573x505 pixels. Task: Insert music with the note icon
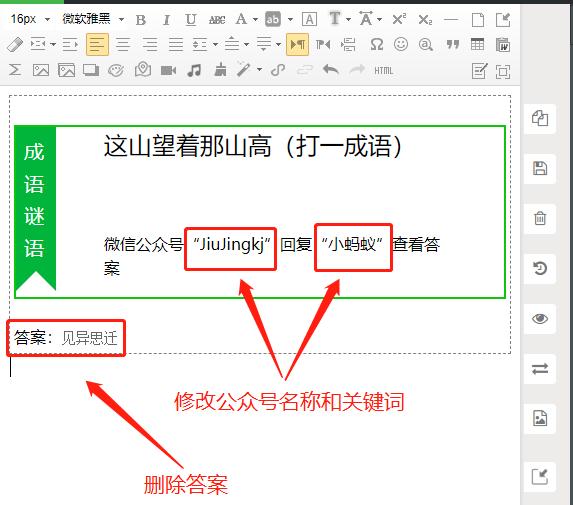(x=194, y=70)
